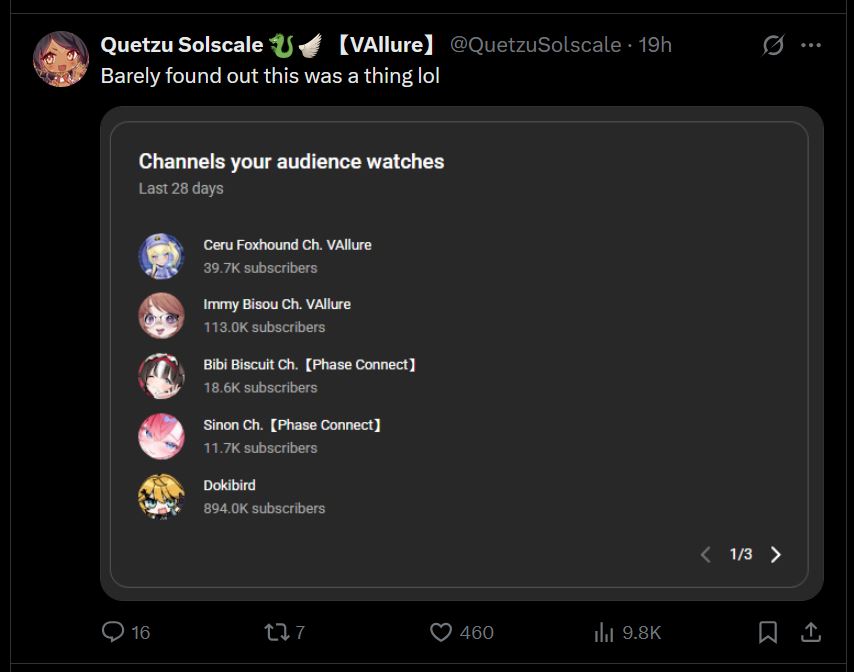Viewport: 854px width, 672px height.
Task: Retweet this post via repost icon
Action: point(276,632)
